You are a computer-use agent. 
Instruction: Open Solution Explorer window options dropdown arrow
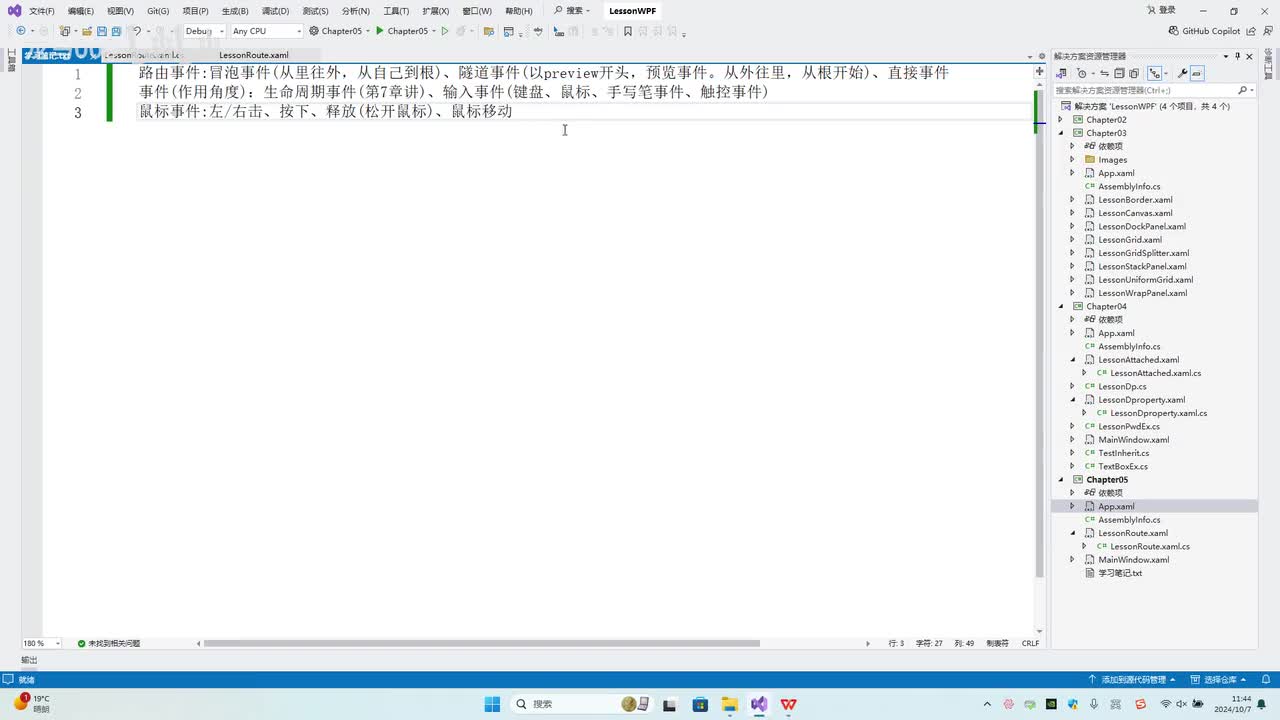coord(1226,56)
